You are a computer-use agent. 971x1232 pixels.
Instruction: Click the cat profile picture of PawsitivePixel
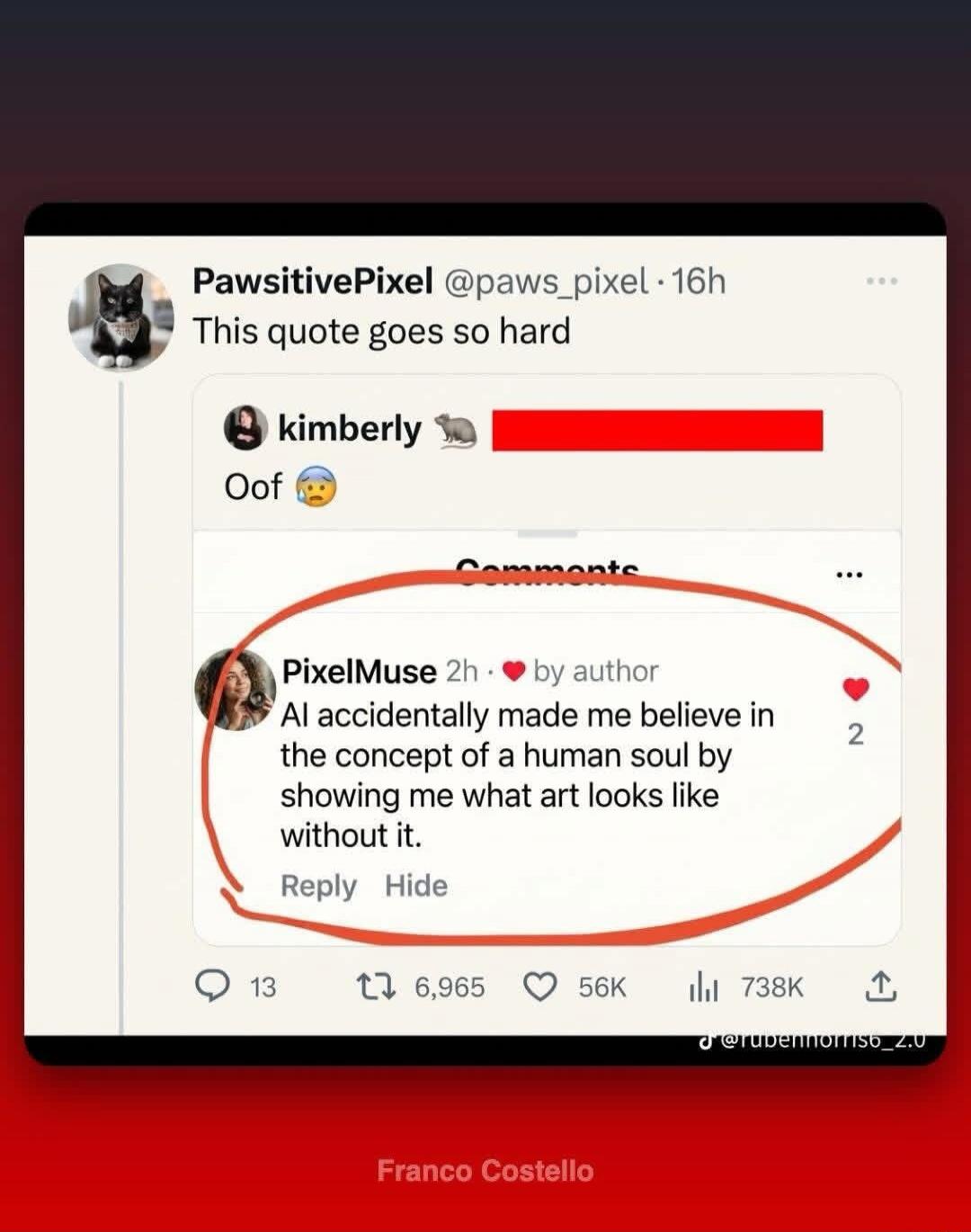point(121,317)
